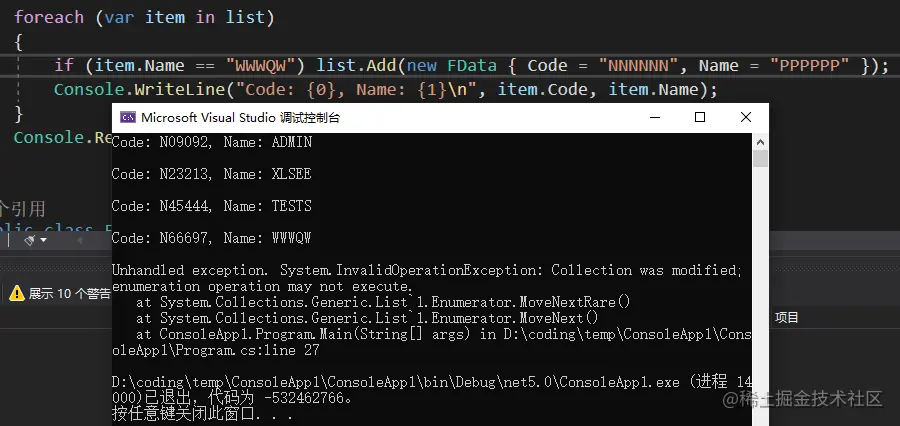Click the console title 'Microsoft Visual Studio 调试控制台'

240,118
